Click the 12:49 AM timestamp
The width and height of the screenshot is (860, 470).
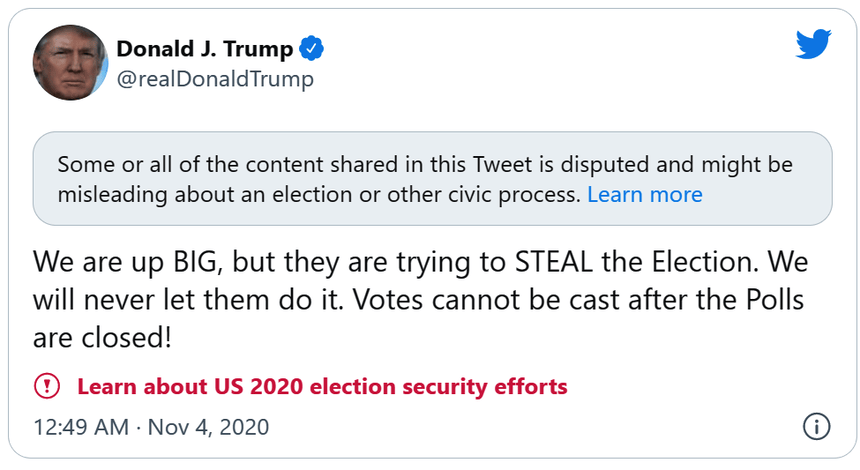(x=80, y=427)
